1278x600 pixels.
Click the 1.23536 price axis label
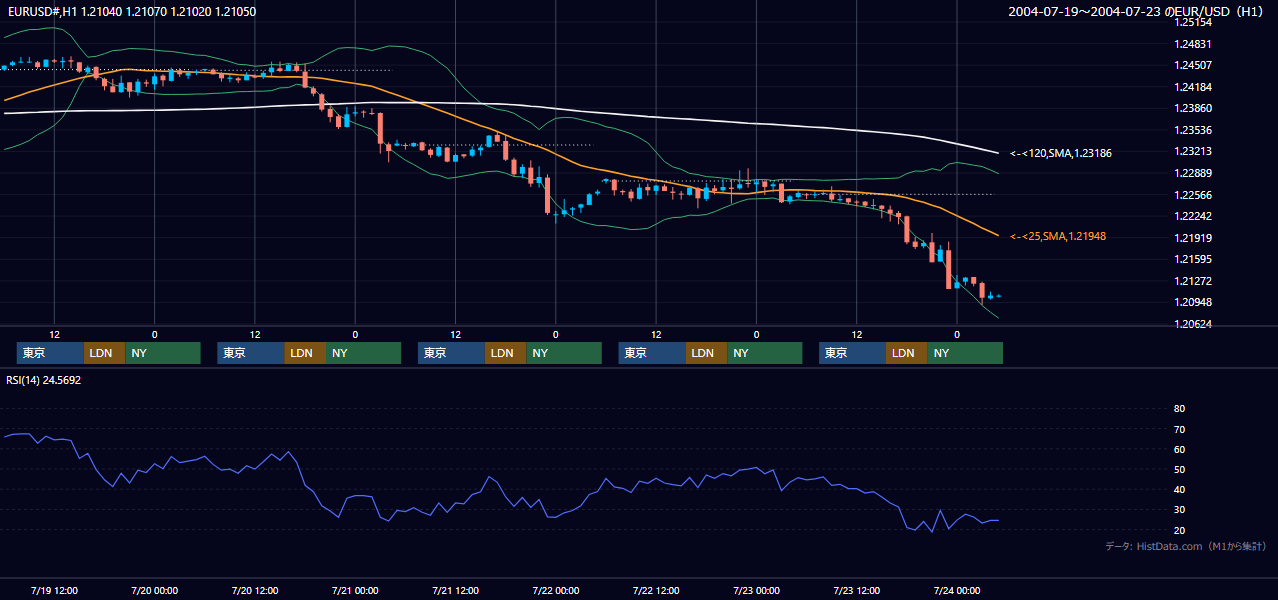point(1192,130)
